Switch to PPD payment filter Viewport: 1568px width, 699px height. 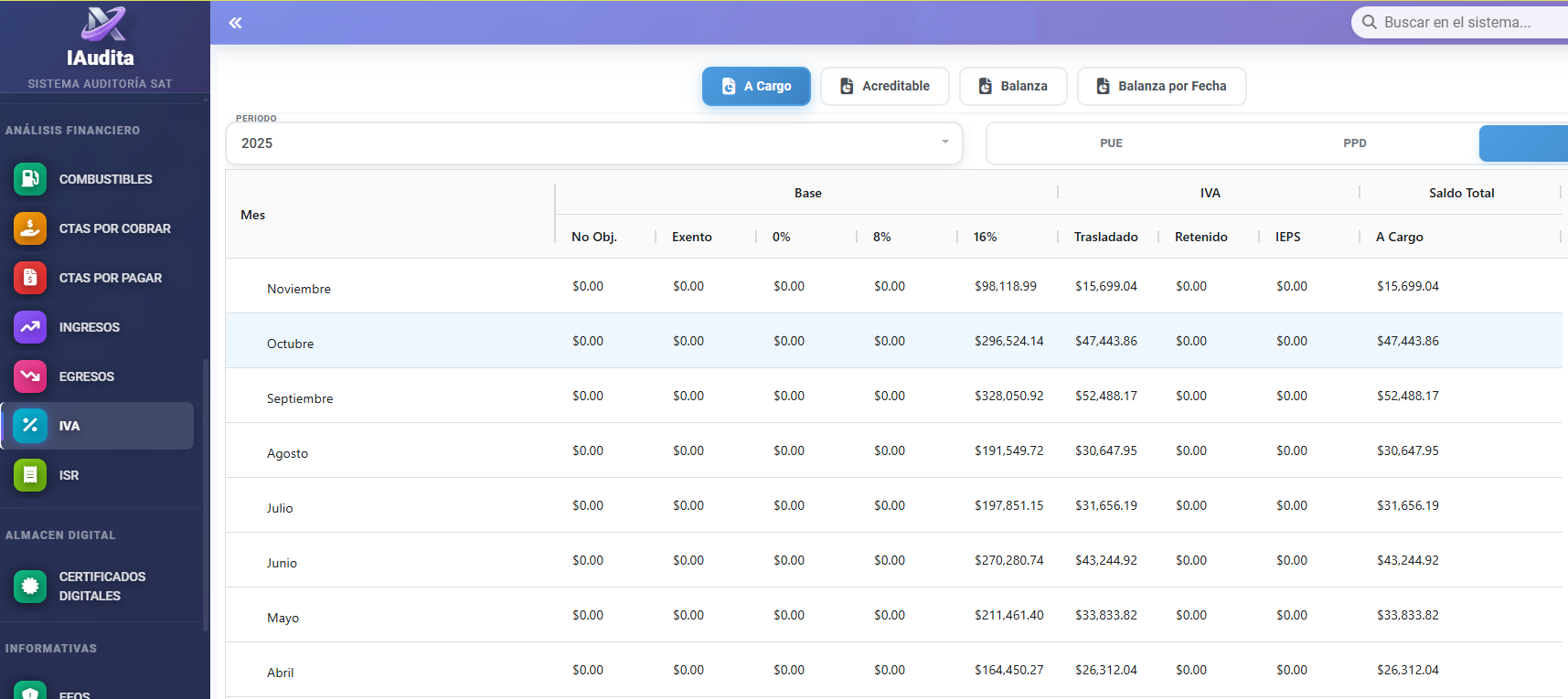tap(1354, 143)
